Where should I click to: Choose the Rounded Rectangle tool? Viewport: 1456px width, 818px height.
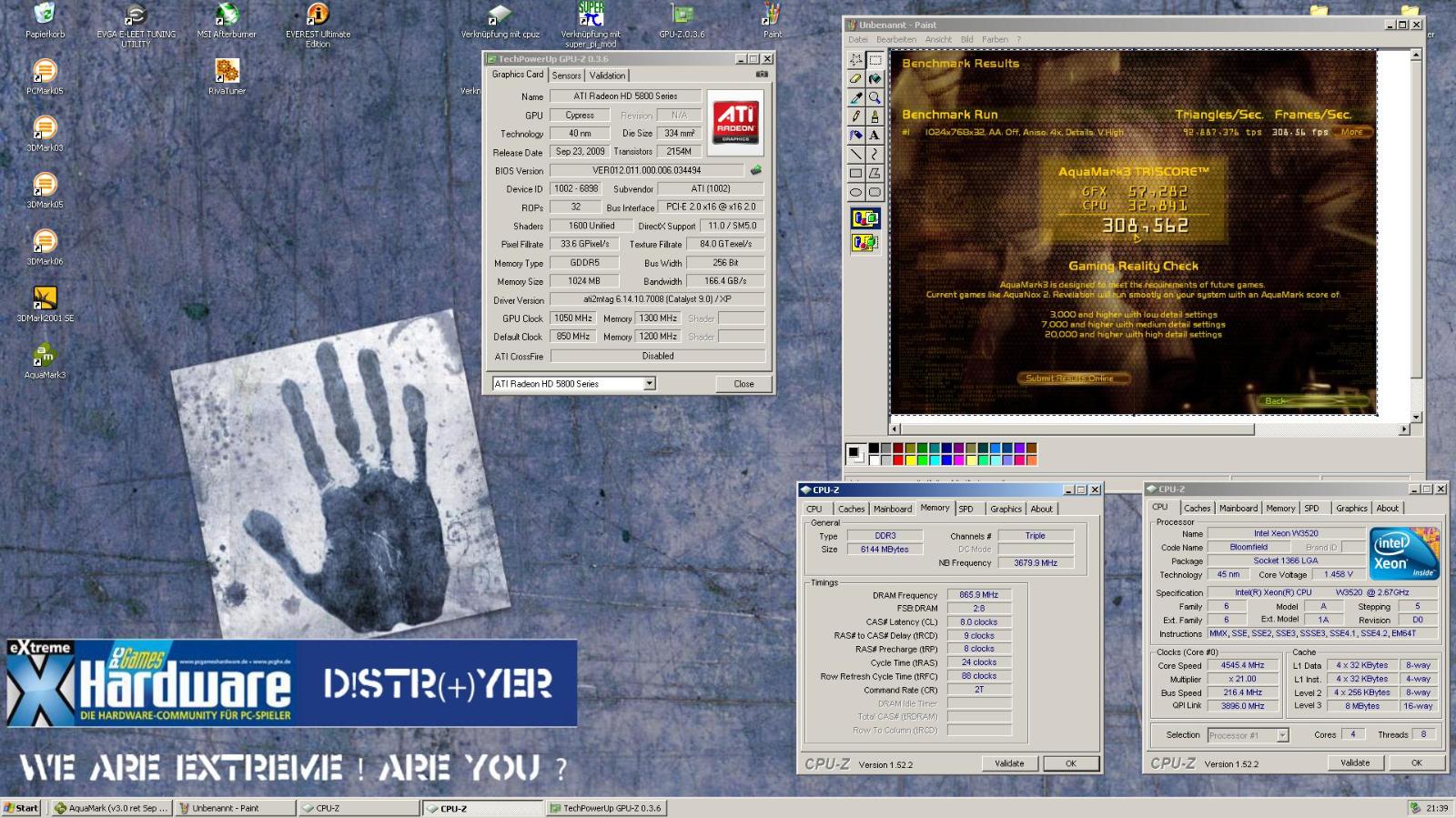(875, 192)
